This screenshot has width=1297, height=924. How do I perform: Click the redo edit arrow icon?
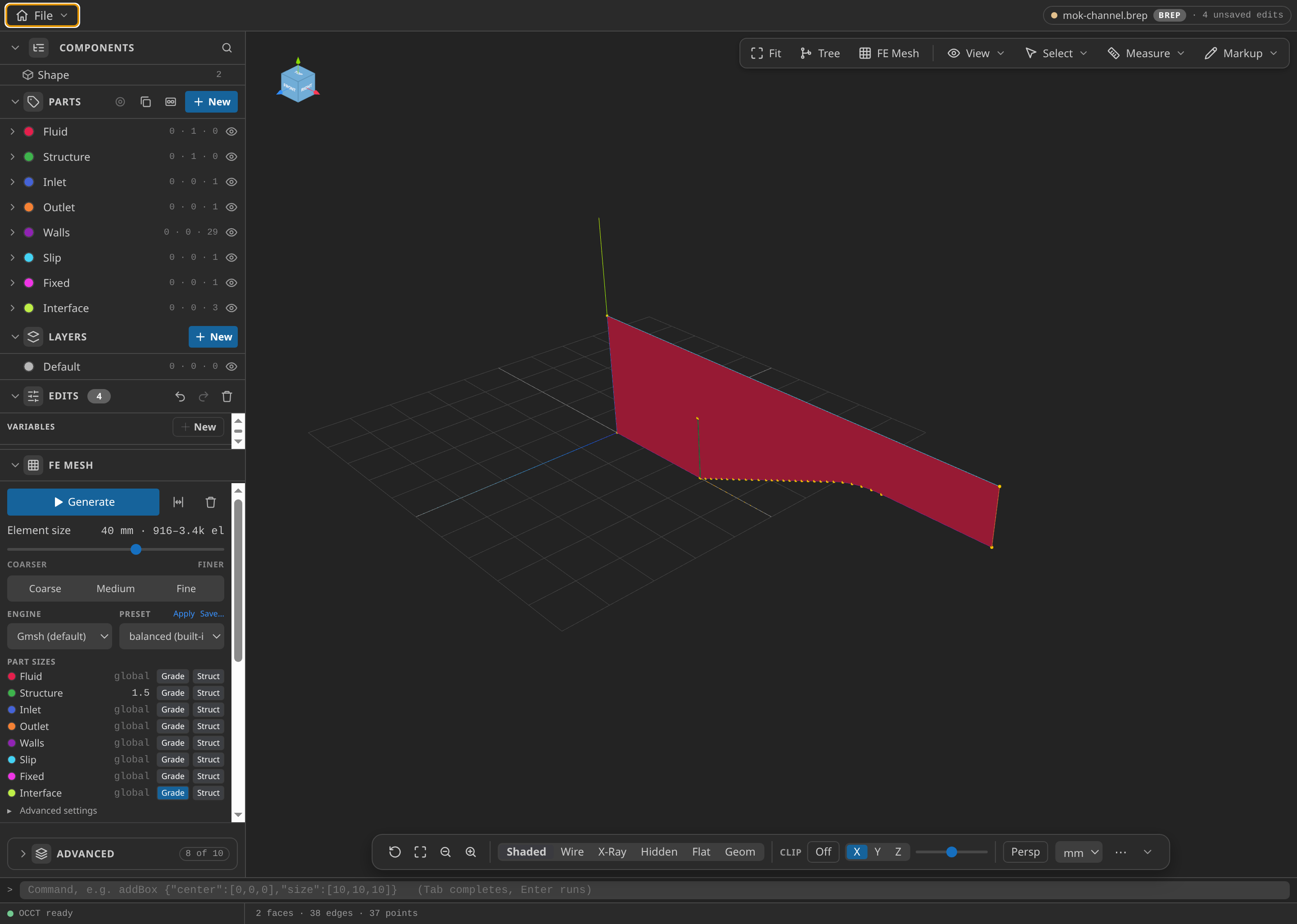coord(203,396)
